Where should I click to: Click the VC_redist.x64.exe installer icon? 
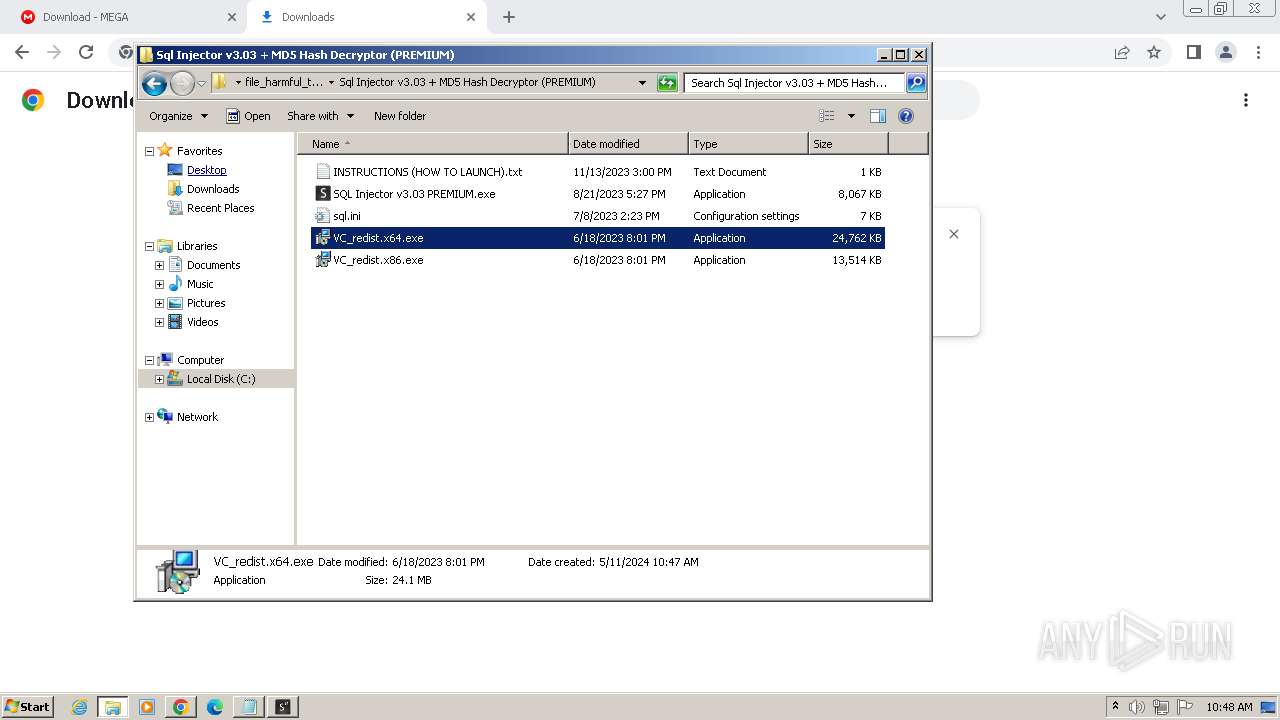(x=322, y=238)
